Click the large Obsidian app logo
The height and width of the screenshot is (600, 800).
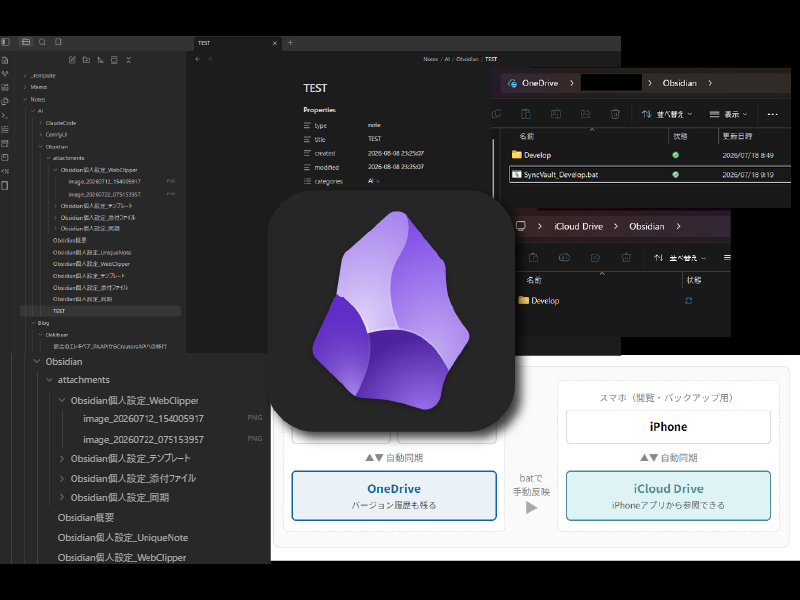pyautogui.click(x=391, y=311)
